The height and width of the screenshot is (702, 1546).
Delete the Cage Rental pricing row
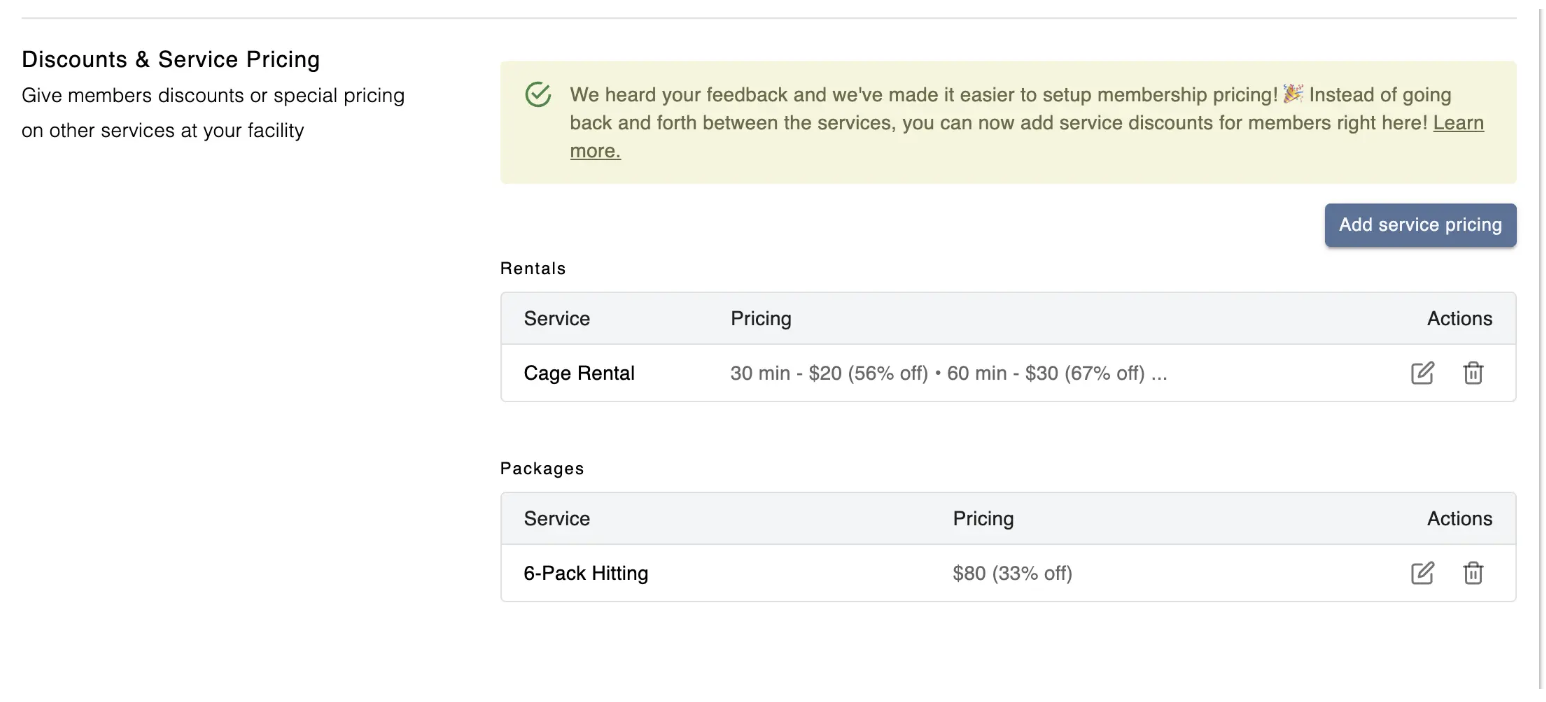coord(1473,373)
